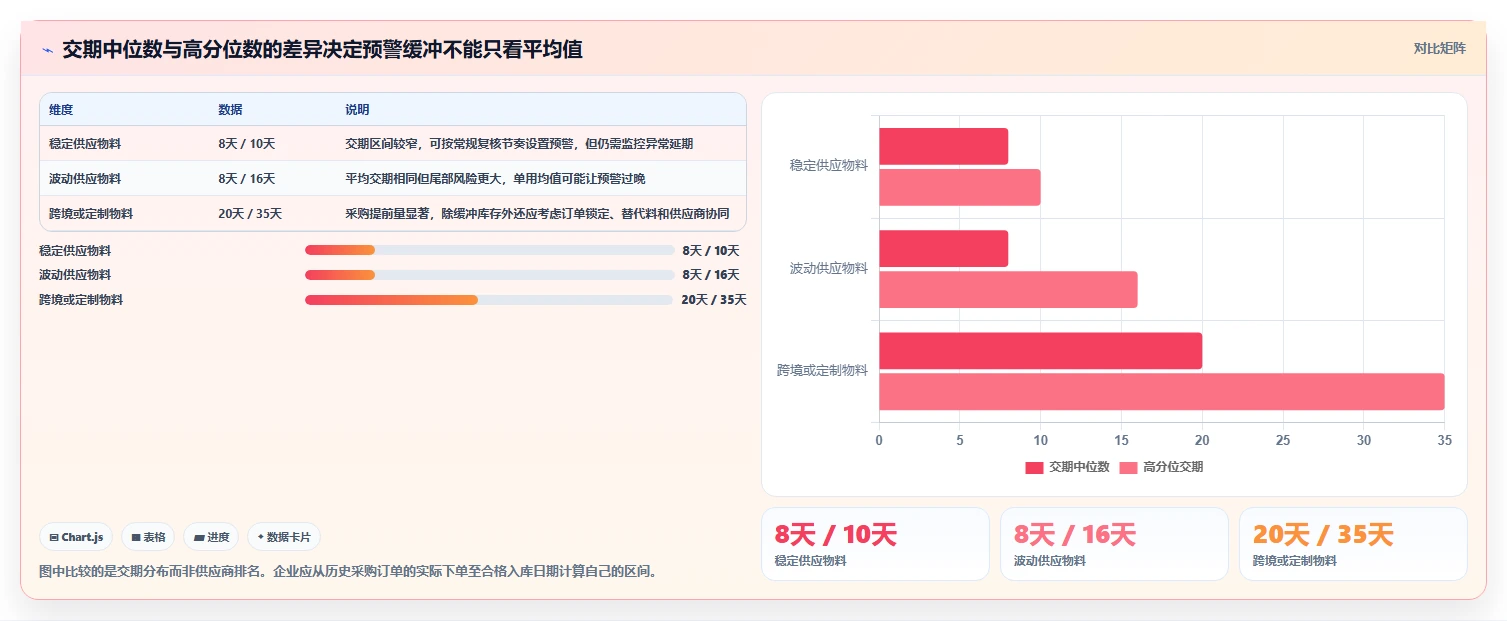1507x621 pixels.
Task: Click description starting 采购提前量显著
Action: pos(537,214)
